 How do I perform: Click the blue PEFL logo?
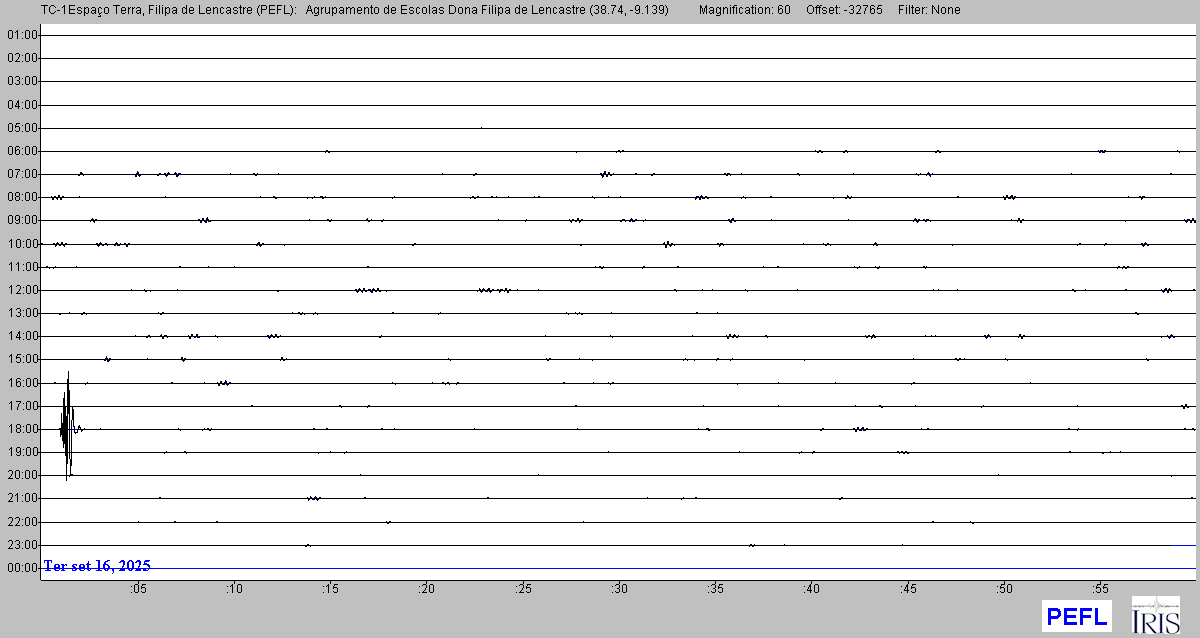(x=1076, y=615)
